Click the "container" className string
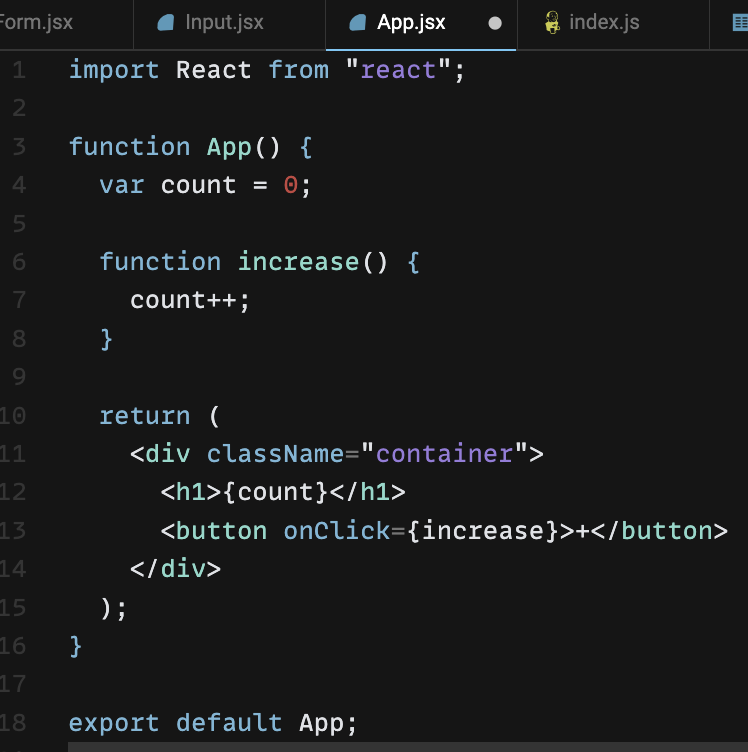 coord(444,454)
